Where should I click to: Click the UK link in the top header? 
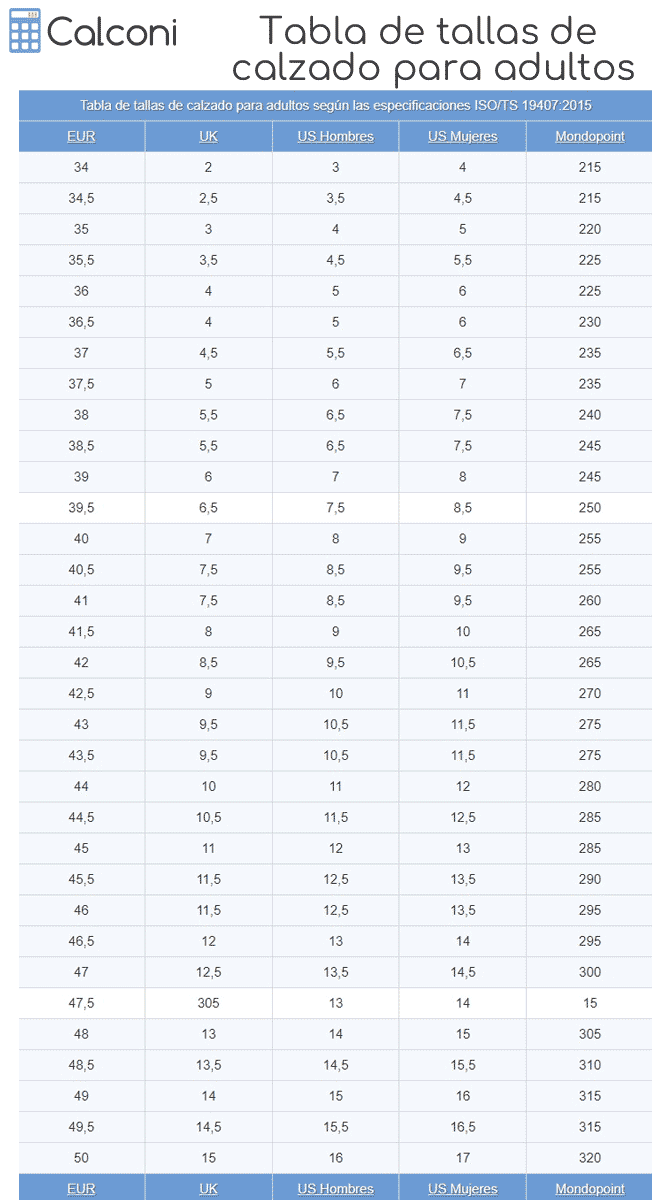[208, 136]
